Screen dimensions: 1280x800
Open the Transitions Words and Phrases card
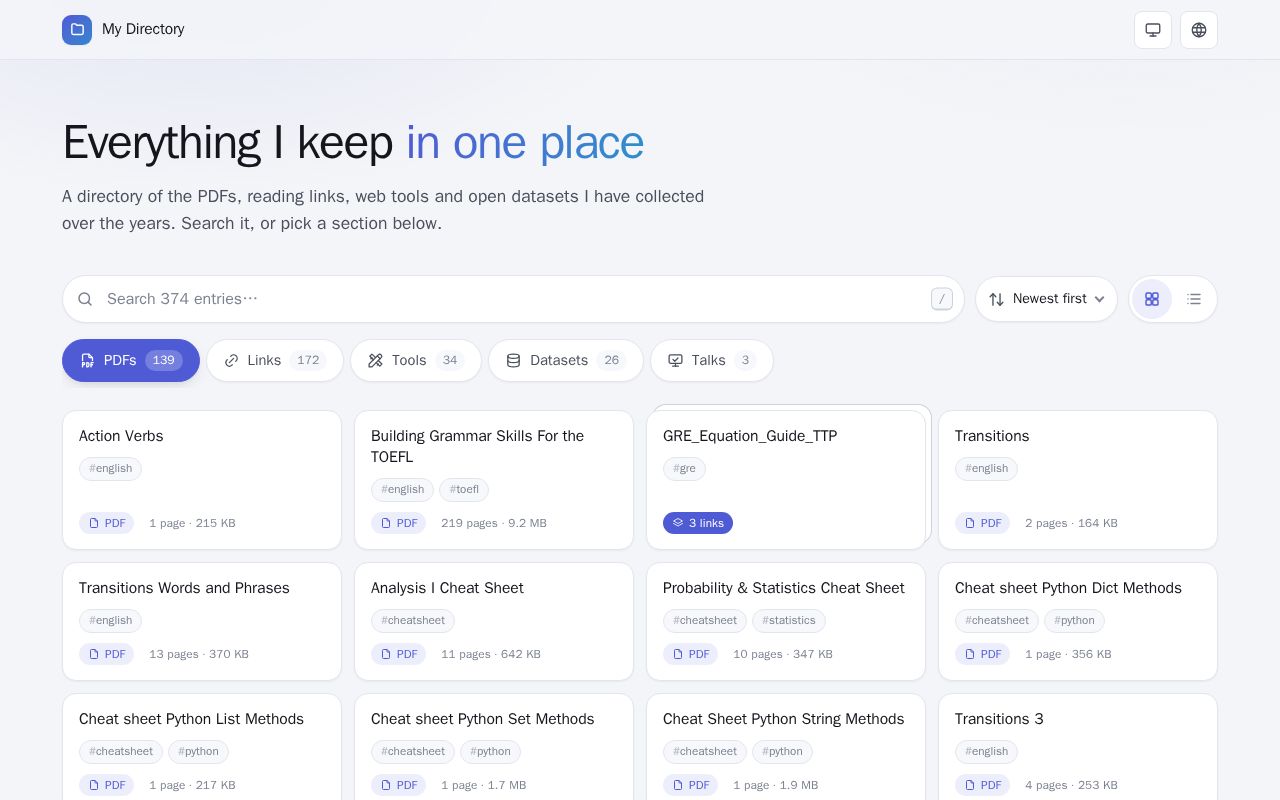(x=202, y=621)
